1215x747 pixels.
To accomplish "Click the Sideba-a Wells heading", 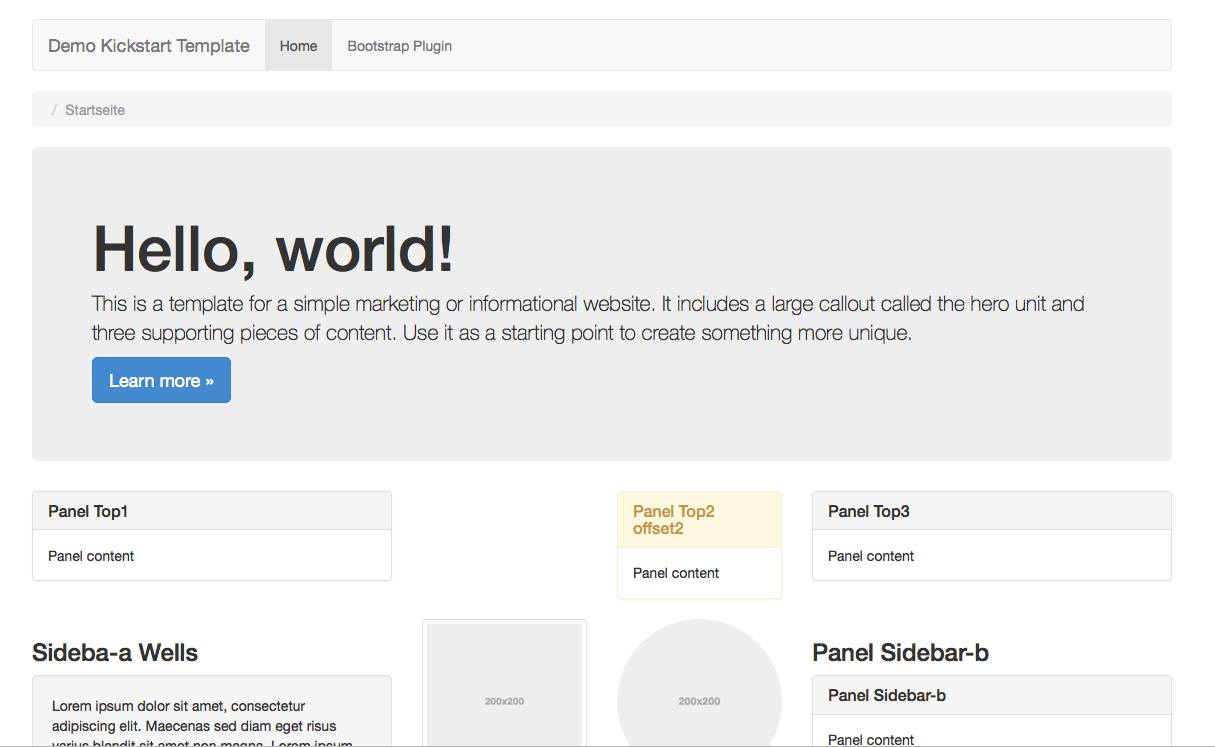I will point(115,653).
